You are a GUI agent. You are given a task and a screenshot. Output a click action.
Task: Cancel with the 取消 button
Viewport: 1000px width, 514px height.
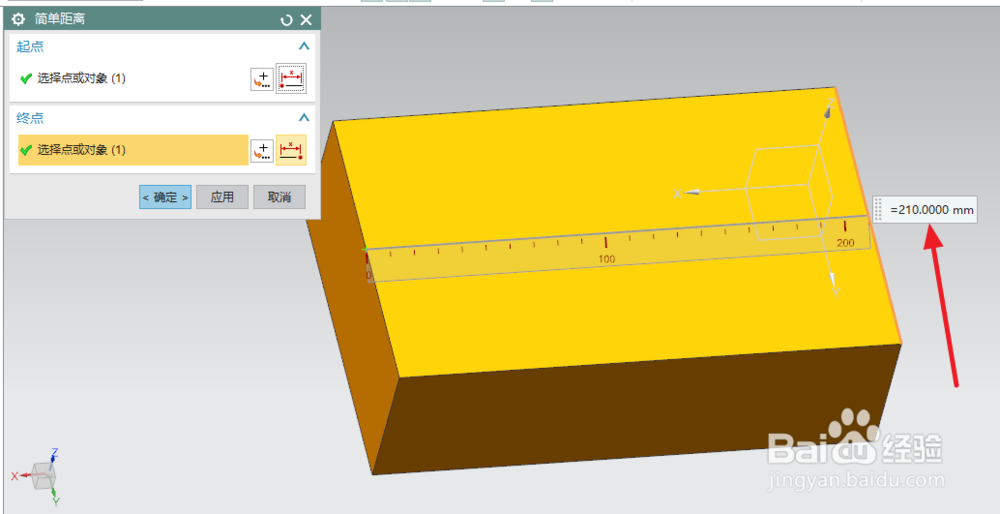[279, 197]
